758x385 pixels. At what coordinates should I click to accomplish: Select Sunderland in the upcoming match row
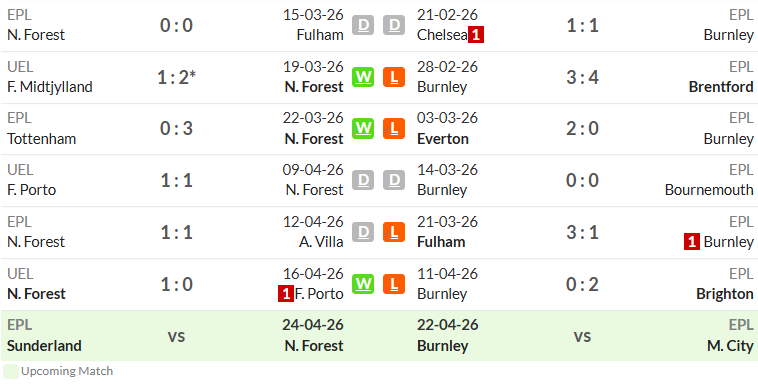pos(44,346)
